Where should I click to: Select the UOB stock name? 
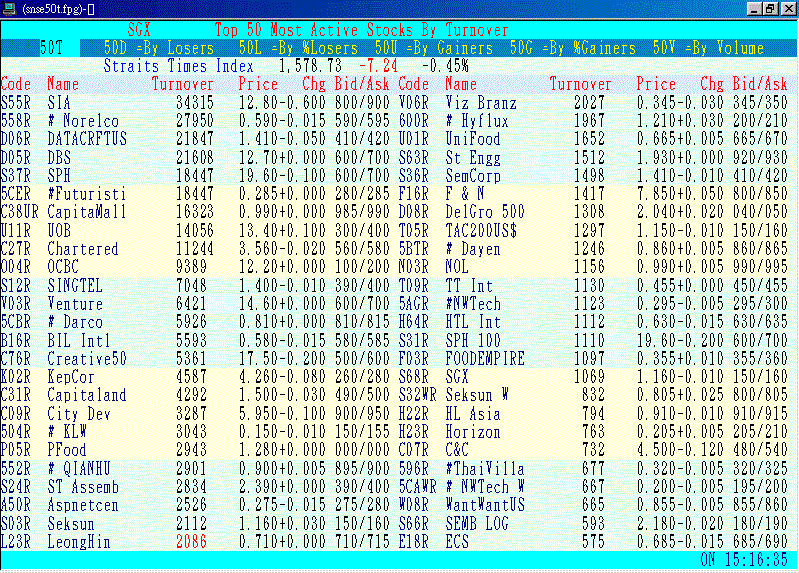pyautogui.click(x=59, y=230)
